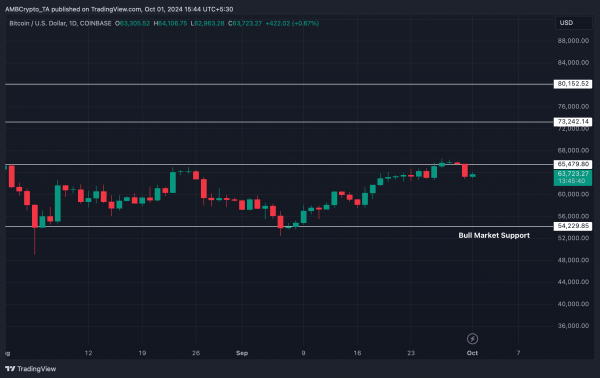The image size is (600, 378).
Task: Click the 56,000.00 price axis label
Action: point(573,216)
